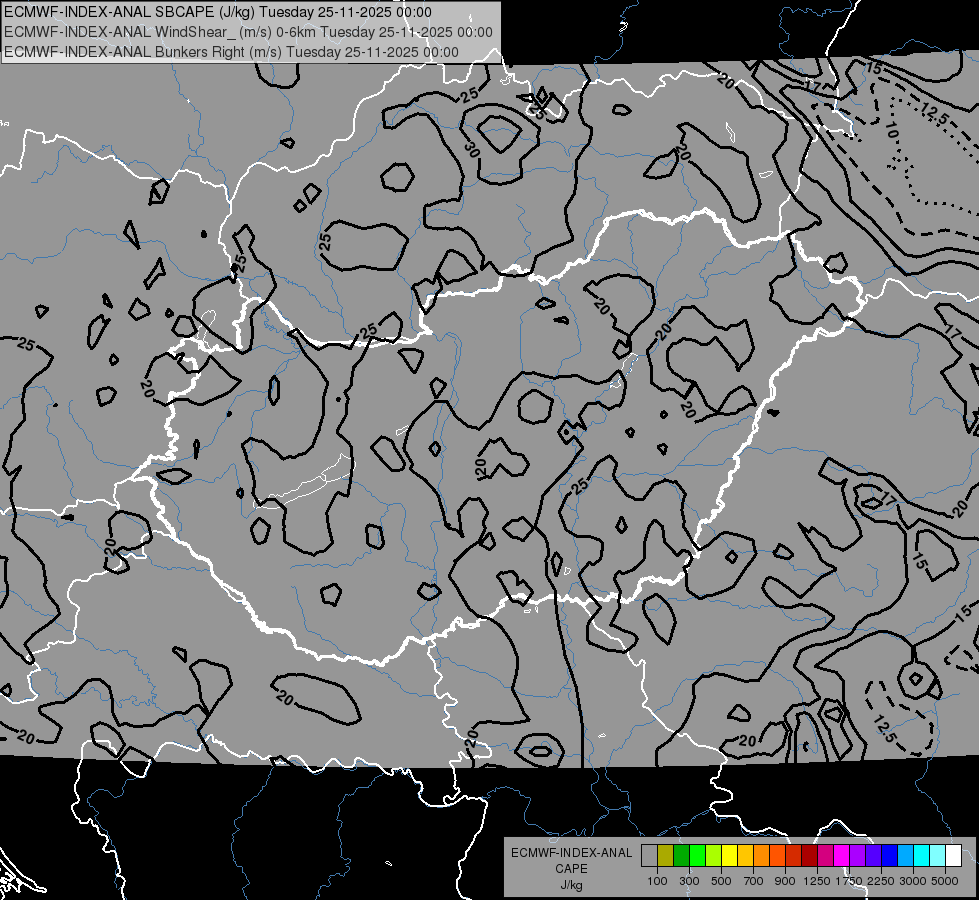
Task: Pick the yellow-green lime legend swatch
Action: click(x=714, y=856)
